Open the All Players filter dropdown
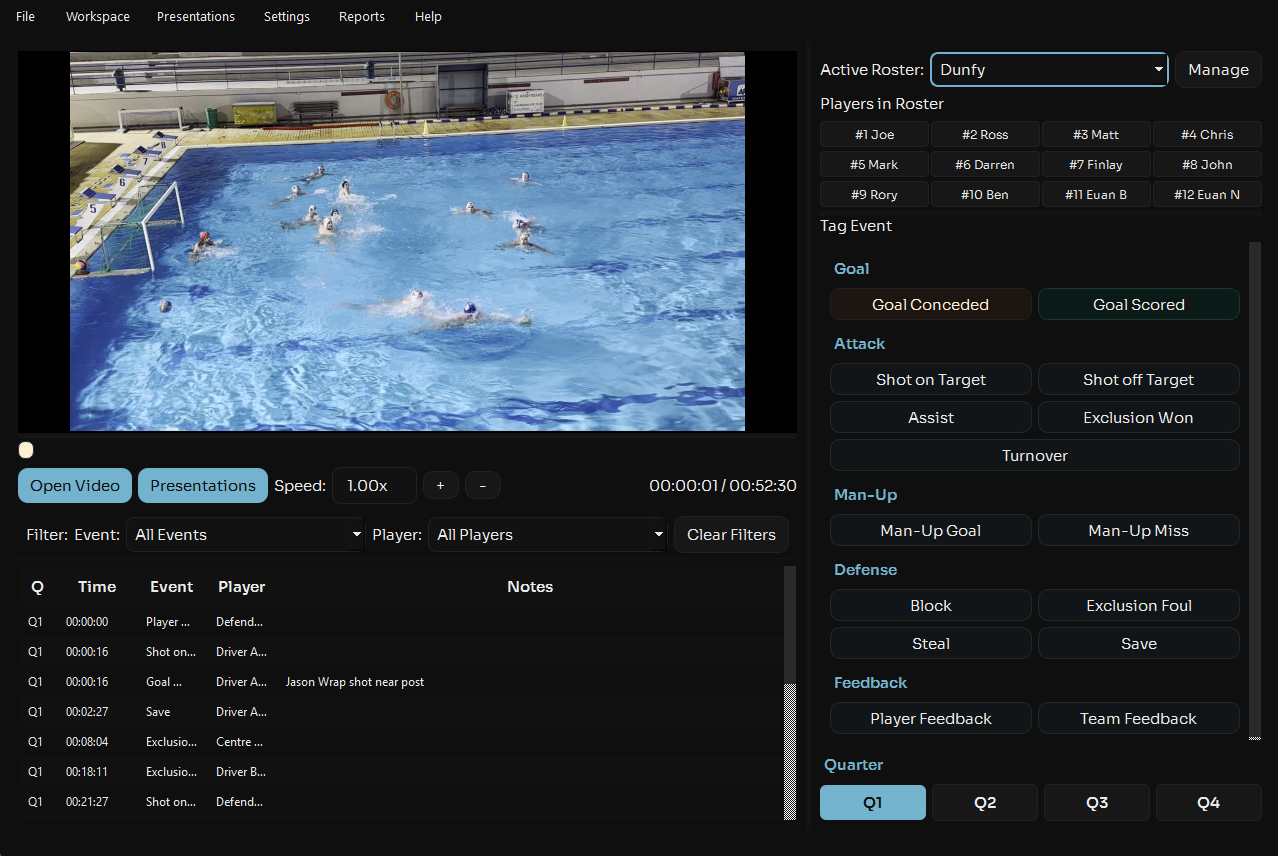 click(x=547, y=534)
